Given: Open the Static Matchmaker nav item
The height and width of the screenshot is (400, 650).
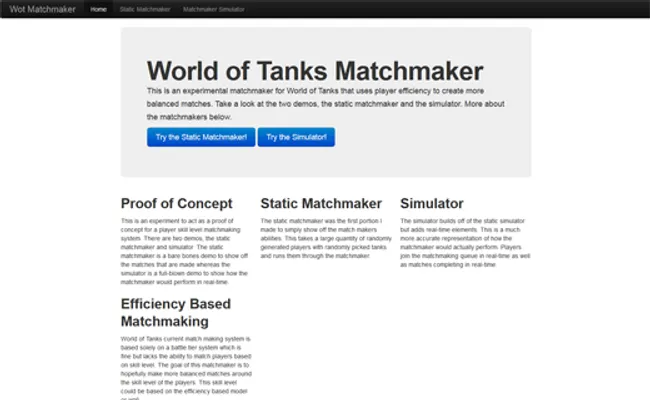Looking at the screenshot, I should 145,9.
